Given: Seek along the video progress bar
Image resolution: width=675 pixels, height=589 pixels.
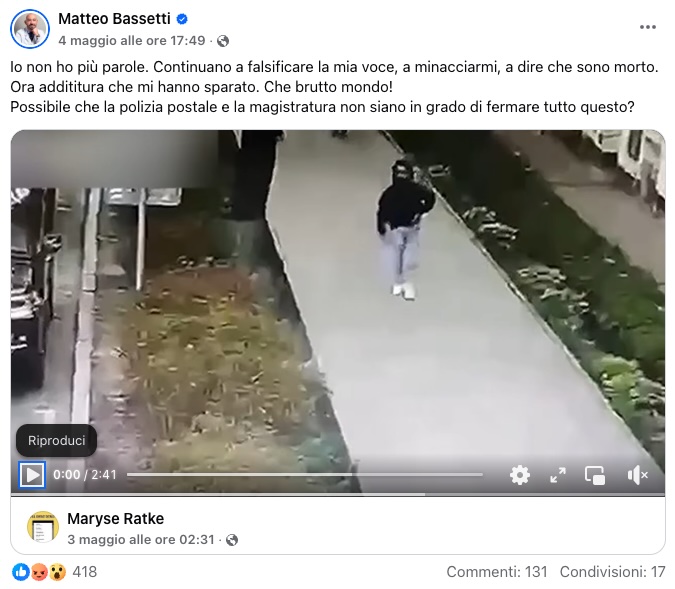Looking at the screenshot, I should [x=304, y=474].
